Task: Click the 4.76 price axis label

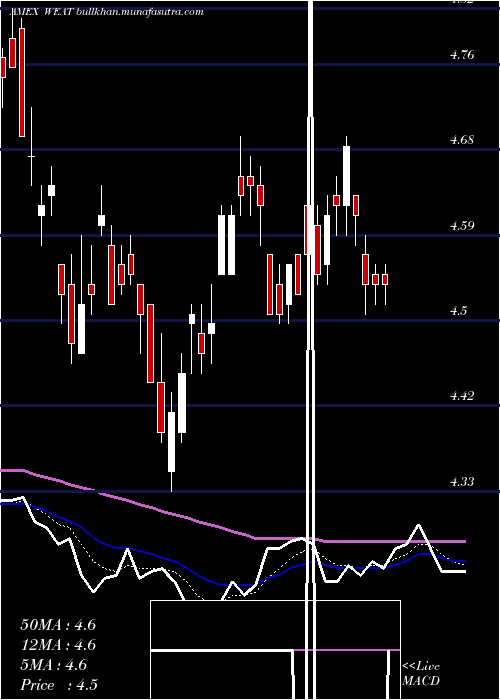Action: point(462,55)
